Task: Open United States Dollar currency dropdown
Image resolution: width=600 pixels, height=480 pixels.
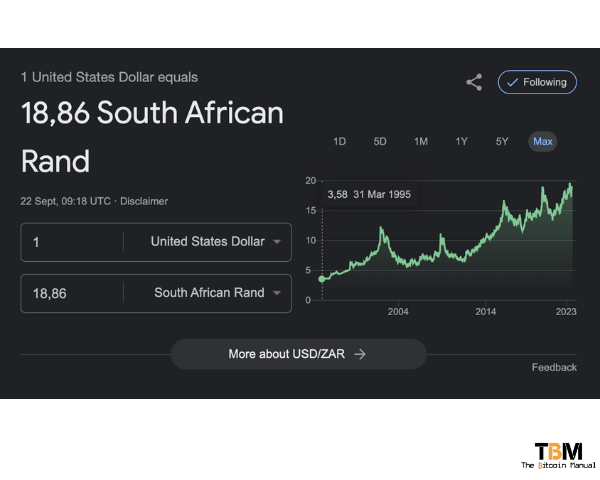Action: click(208, 242)
